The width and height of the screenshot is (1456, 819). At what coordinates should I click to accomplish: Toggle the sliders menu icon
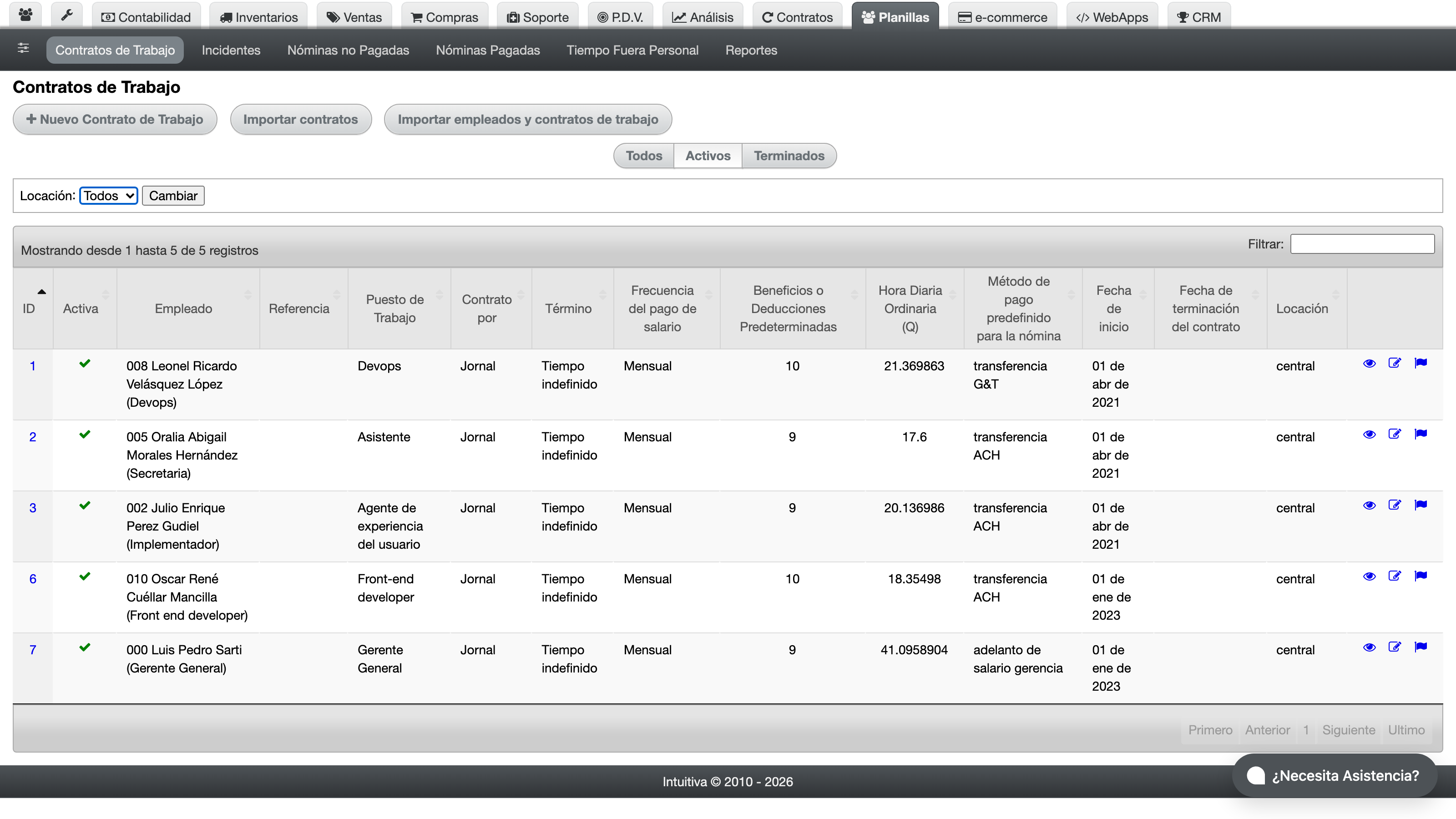click(23, 49)
